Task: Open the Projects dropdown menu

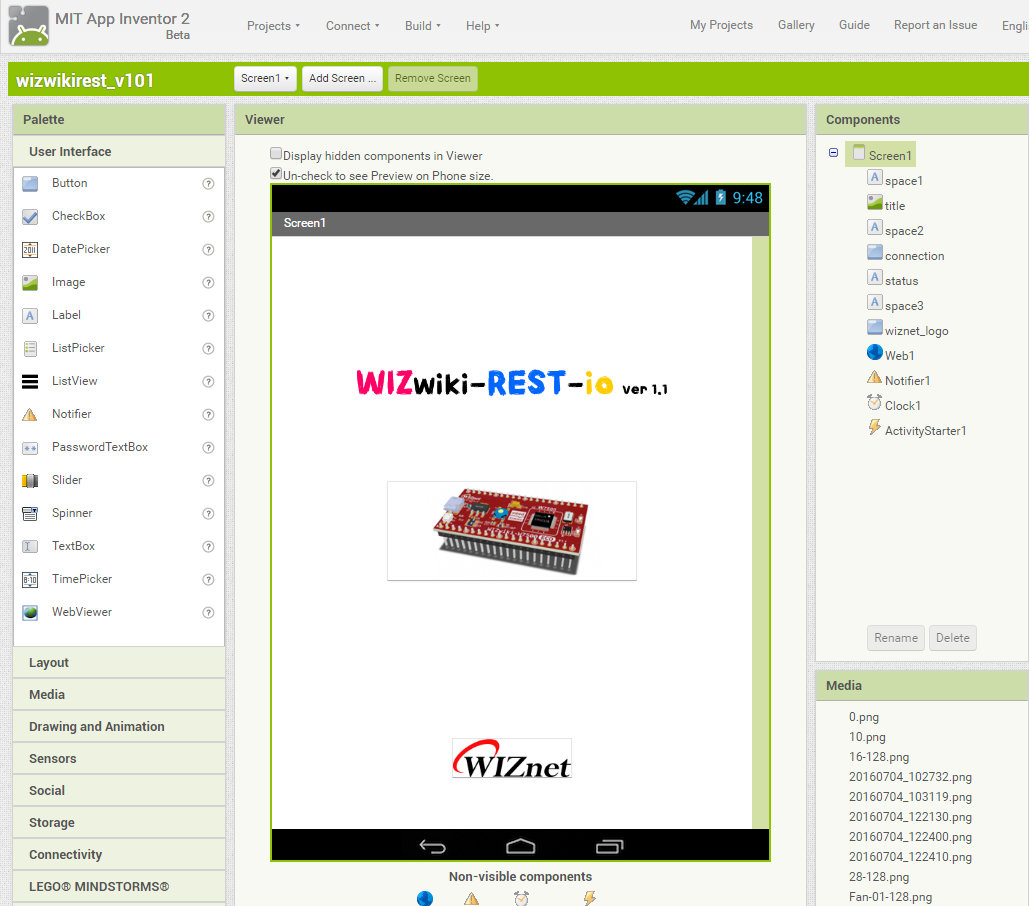Action: (273, 26)
